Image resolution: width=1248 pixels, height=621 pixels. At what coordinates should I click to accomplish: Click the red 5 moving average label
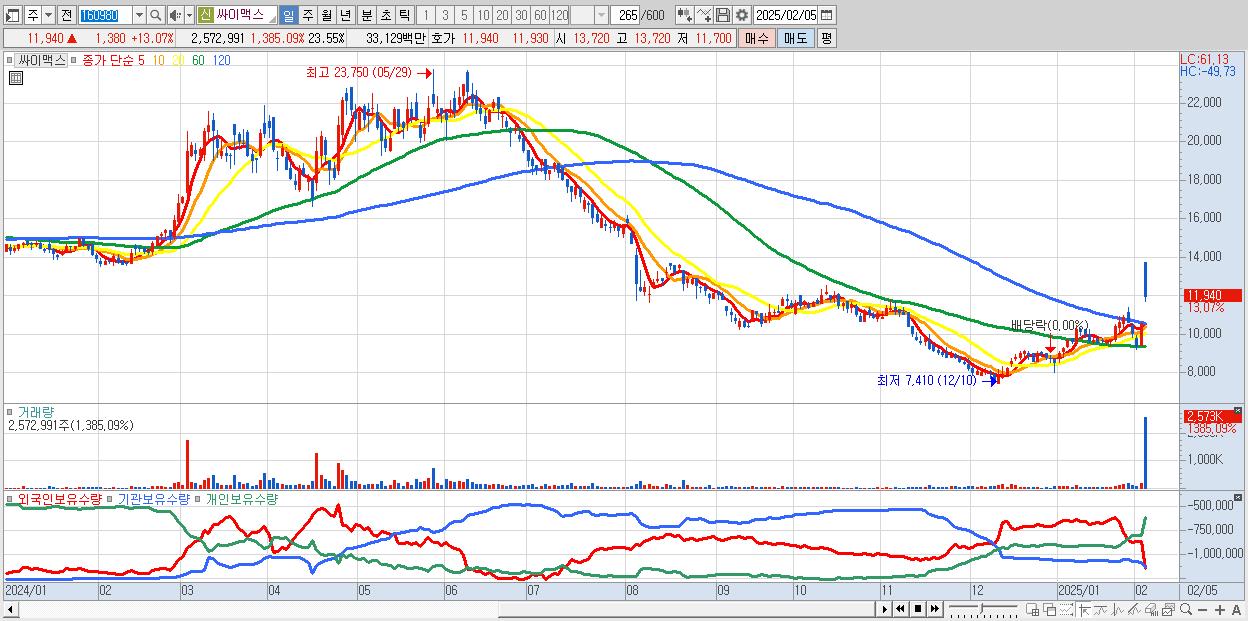coord(142,60)
